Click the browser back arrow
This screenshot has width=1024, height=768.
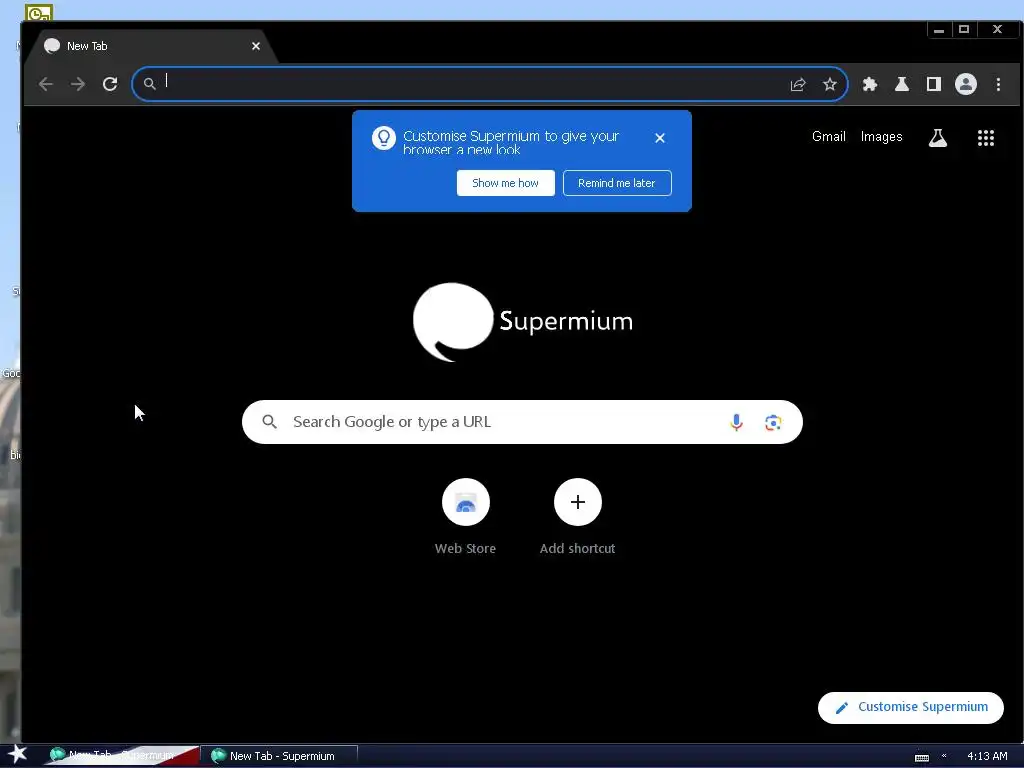pyautogui.click(x=46, y=84)
